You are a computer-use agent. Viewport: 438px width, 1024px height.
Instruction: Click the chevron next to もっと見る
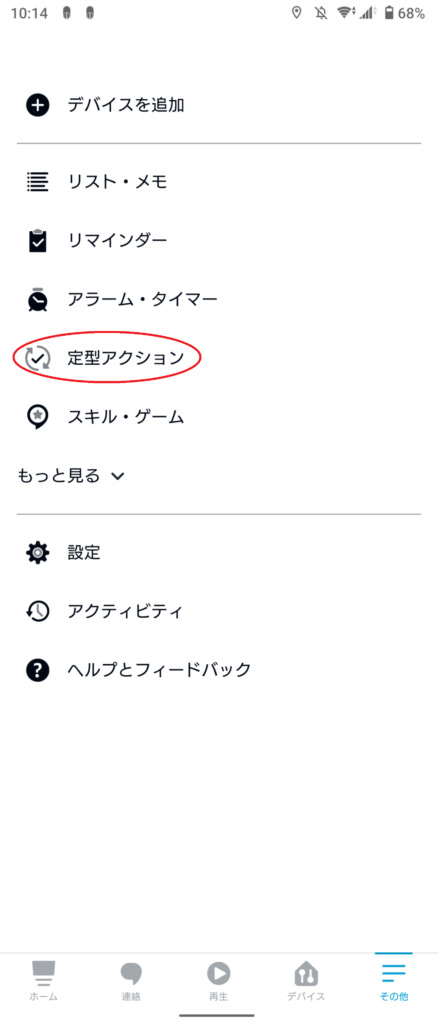(117, 476)
